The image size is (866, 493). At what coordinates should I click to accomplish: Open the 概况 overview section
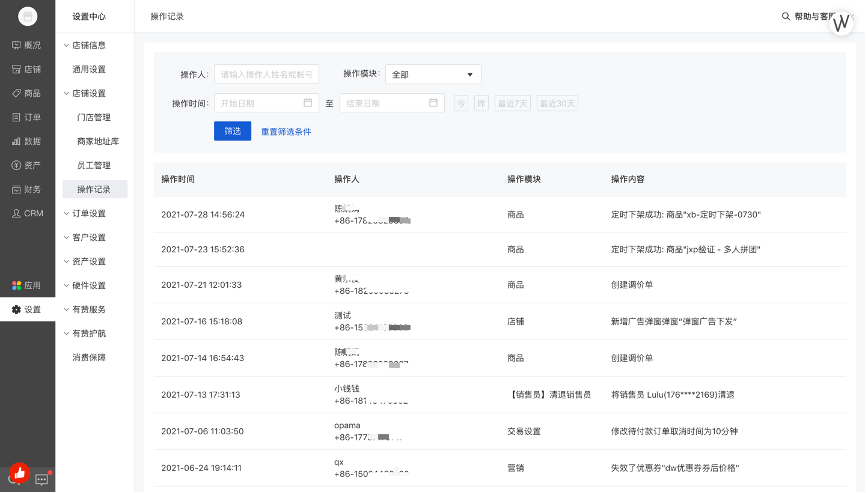point(27,45)
